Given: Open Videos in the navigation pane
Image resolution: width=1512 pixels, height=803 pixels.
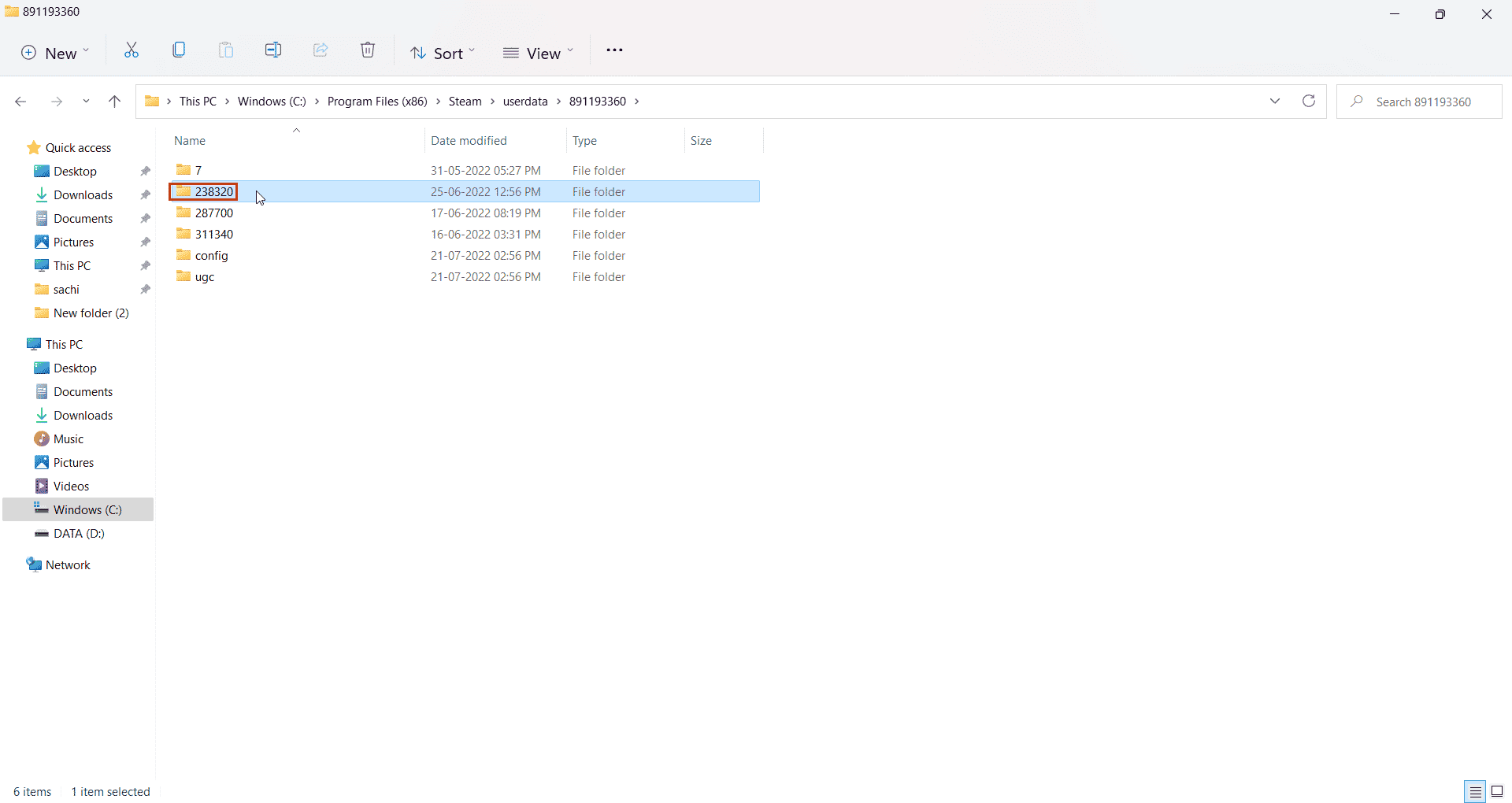Looking at the screenshot, I should [x=71, y=486].
